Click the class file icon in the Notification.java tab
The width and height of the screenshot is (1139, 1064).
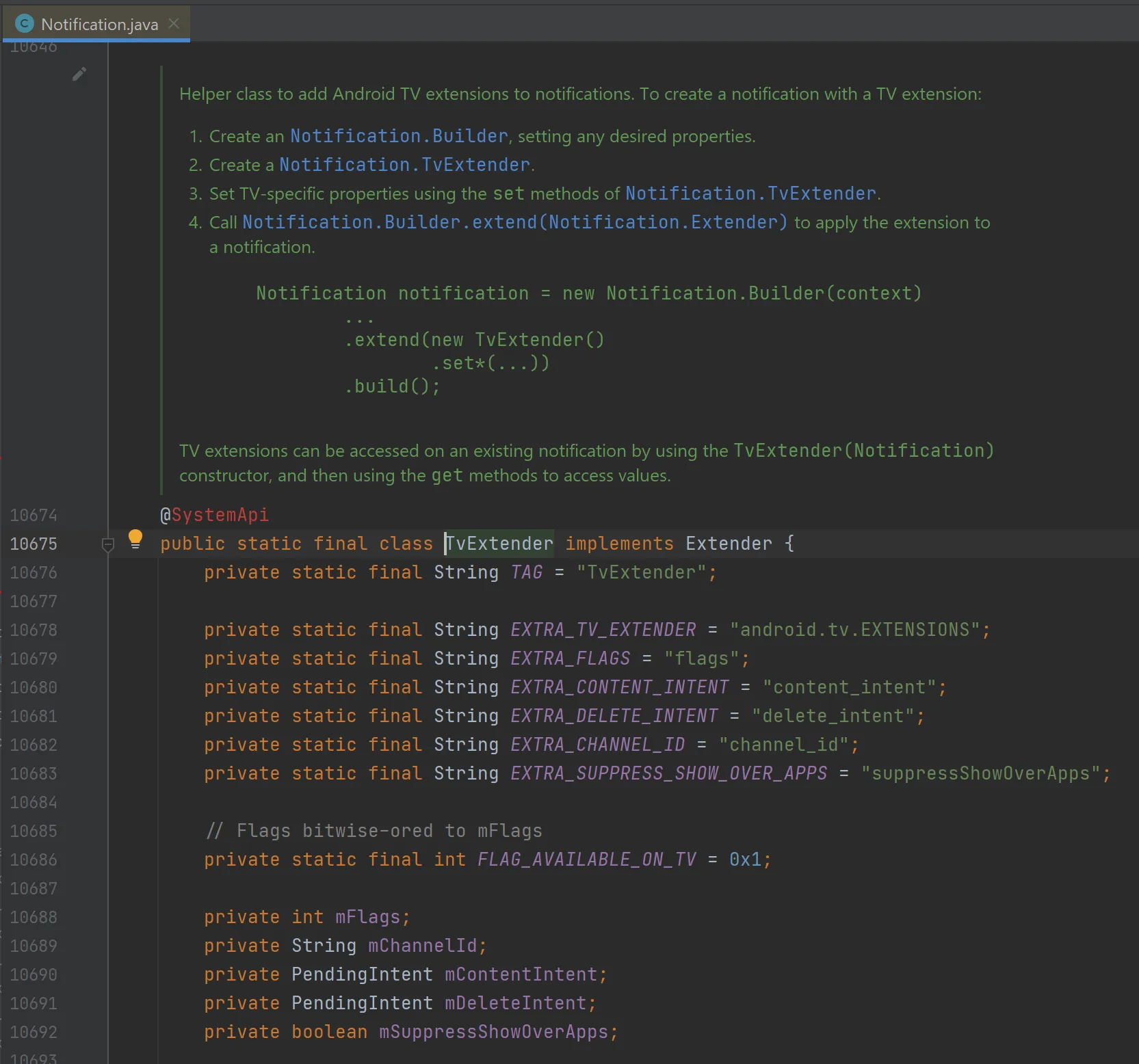[x=25, y=24]
